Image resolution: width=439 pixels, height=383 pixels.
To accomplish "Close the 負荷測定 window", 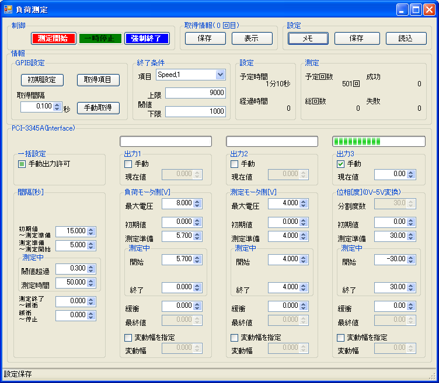I will [x=429, y=10].
